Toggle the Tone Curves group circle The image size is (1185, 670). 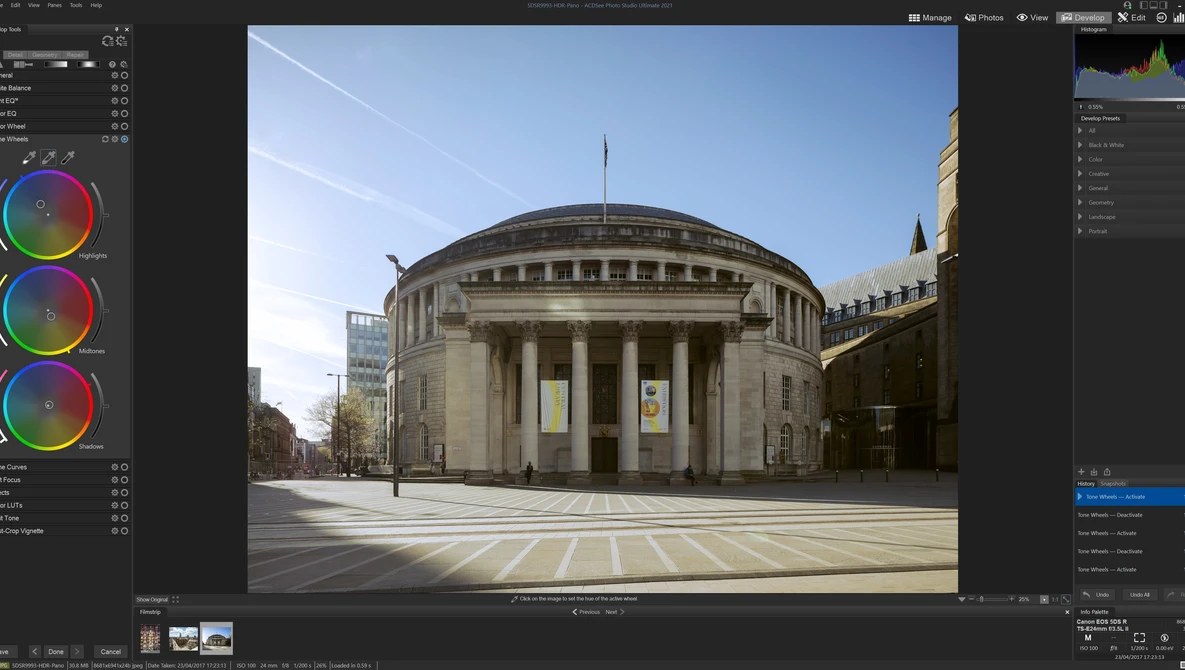[x=125, y=467]
